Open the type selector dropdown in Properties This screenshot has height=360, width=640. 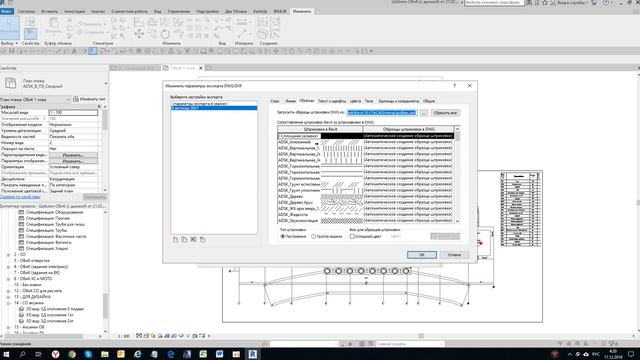tap(106, 84)
